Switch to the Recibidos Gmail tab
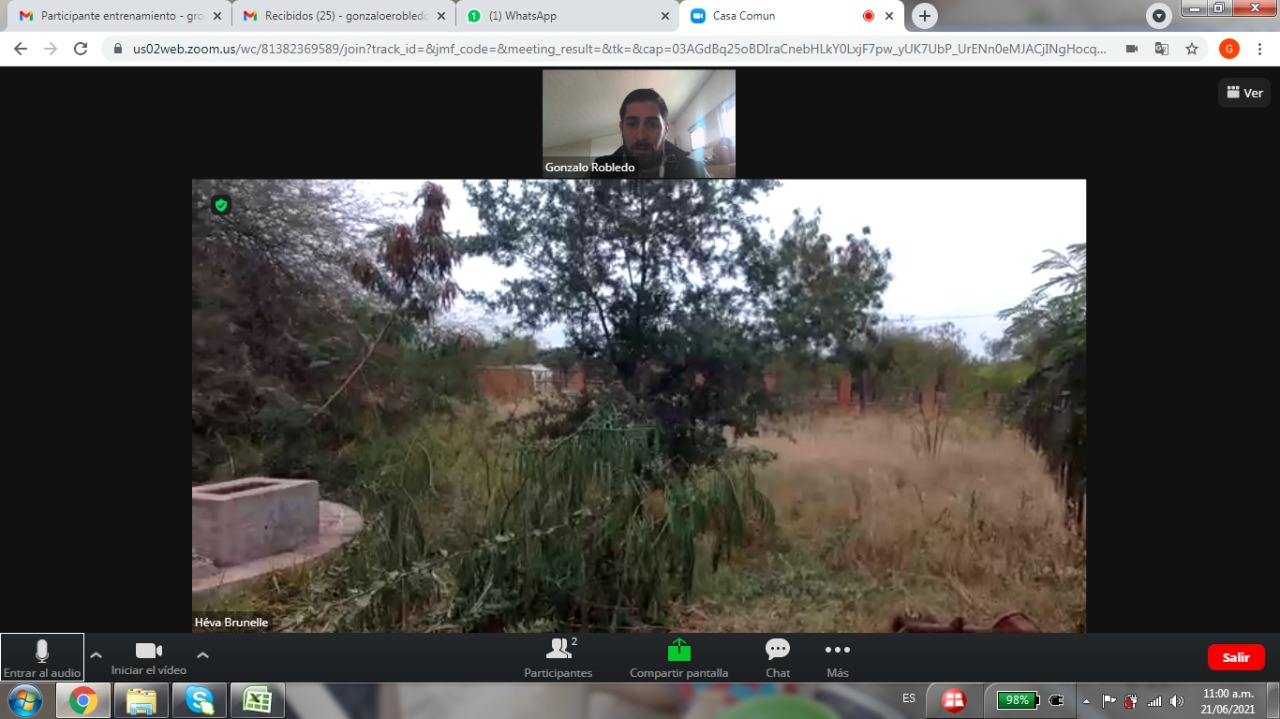1280x719 pixels. [x=340, y=16]
